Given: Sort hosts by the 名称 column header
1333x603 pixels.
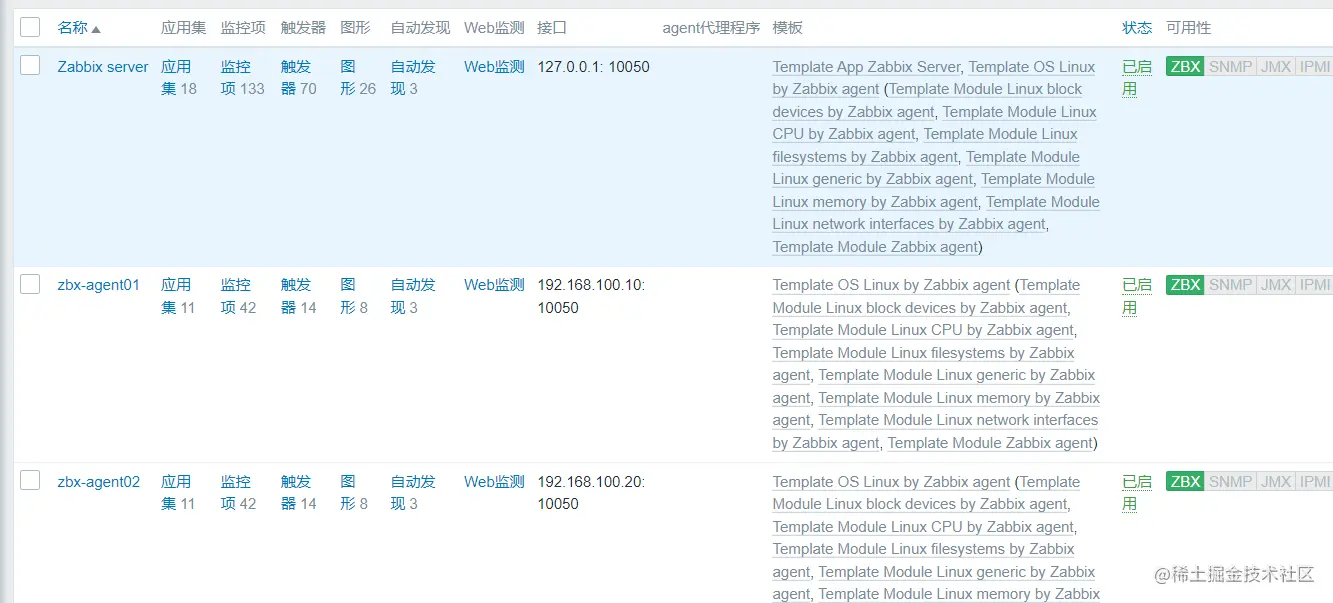Looking at the screenshot, I should 79,28.
